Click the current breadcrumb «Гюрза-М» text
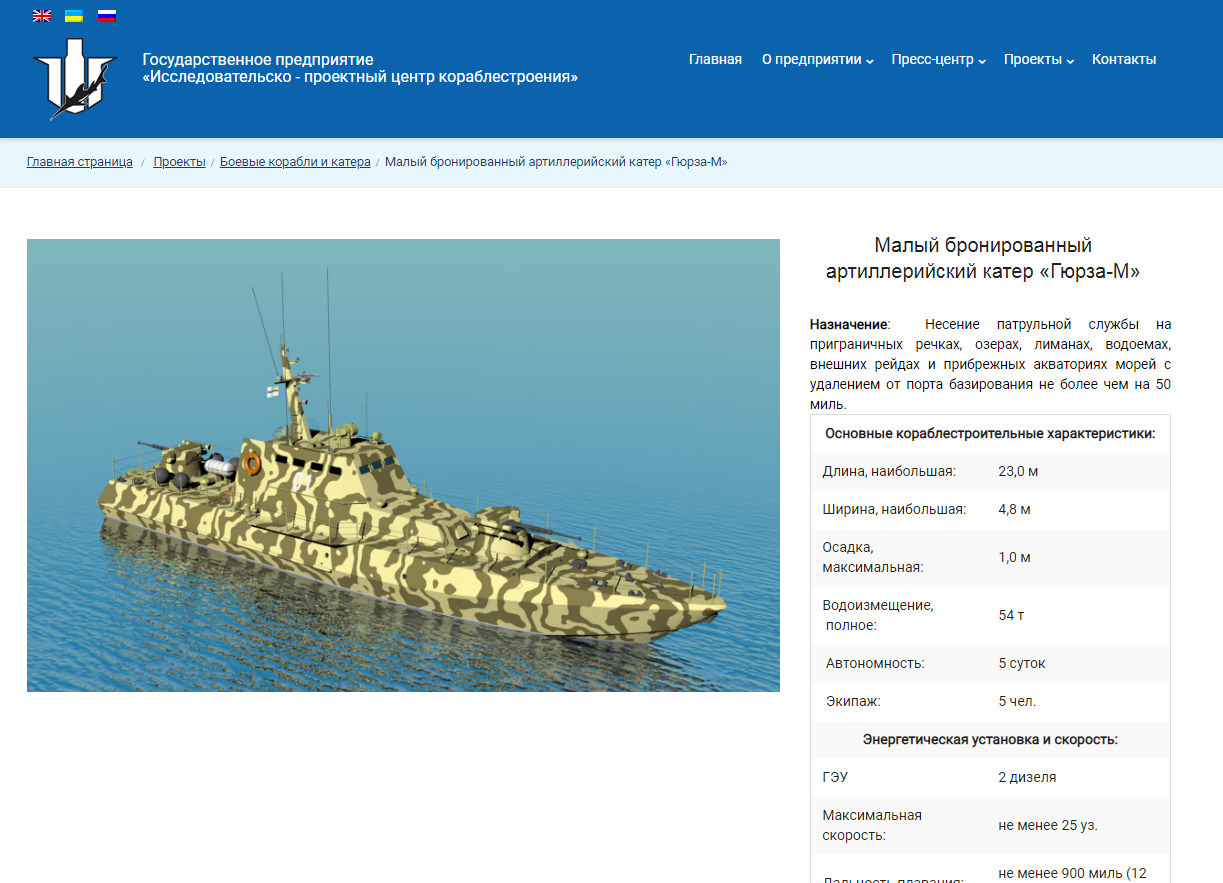 (x=556, y=162)
